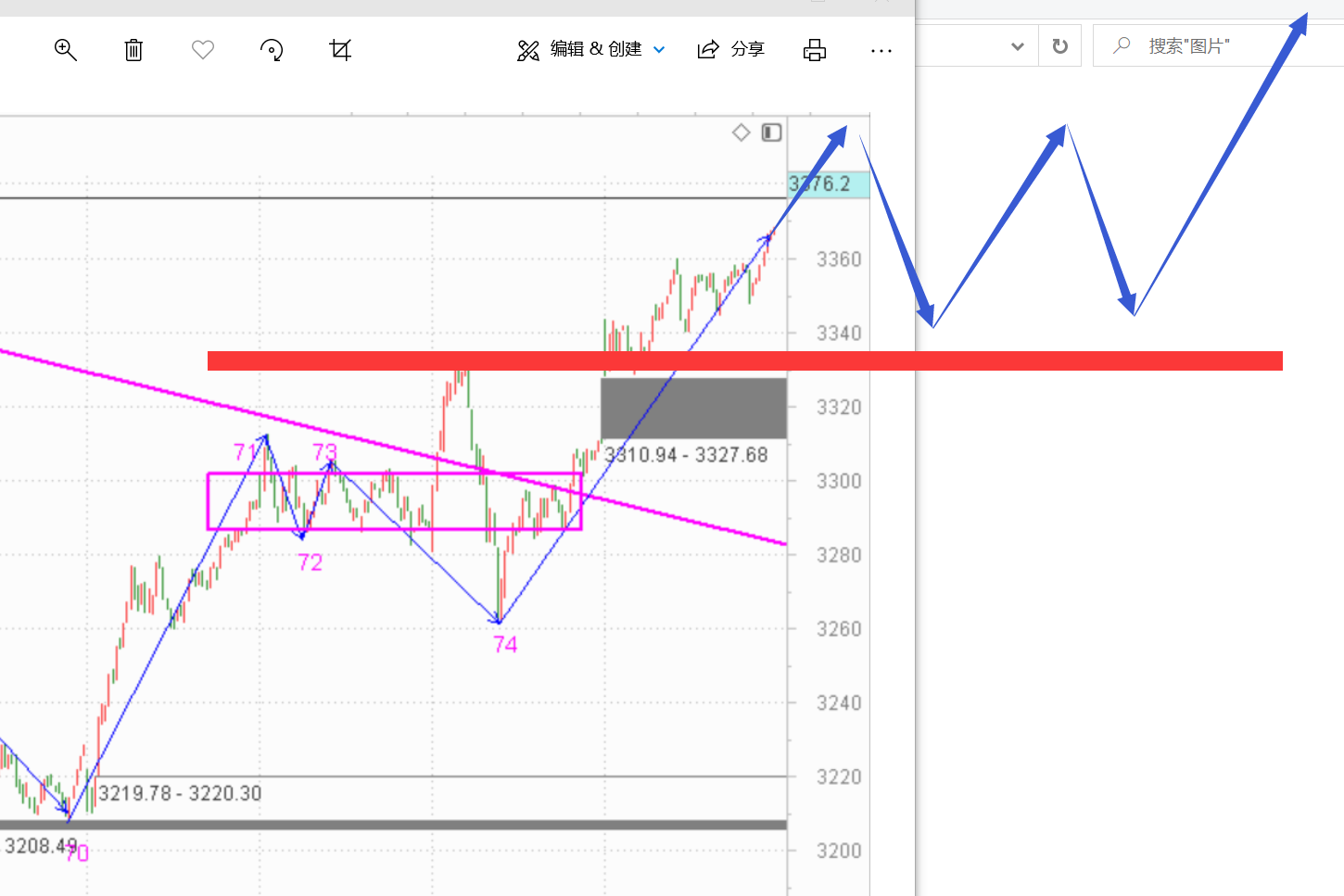The width and height of the screenshot is (1344, 896).
Task: Select the crop tool icon
Action: [340, 50]
